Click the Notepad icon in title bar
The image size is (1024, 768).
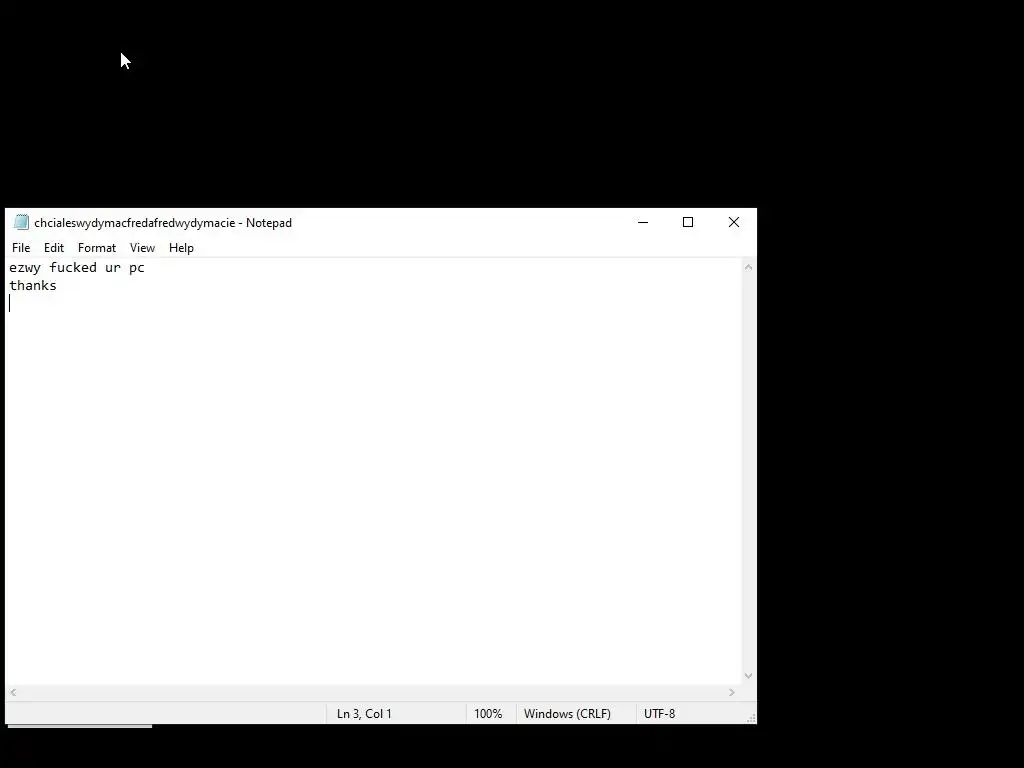(22, 223)
